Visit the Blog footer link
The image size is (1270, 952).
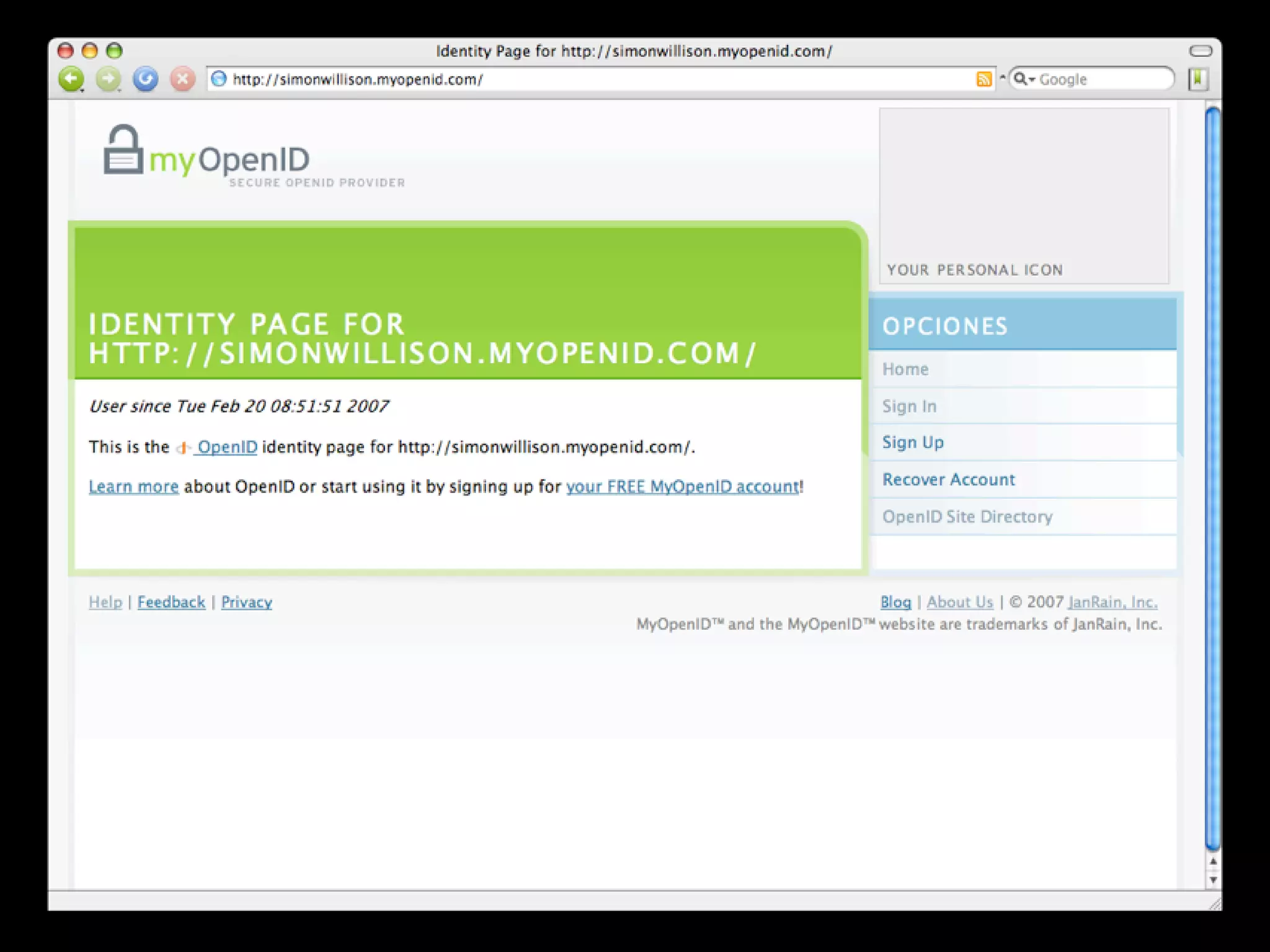point(896,602)
